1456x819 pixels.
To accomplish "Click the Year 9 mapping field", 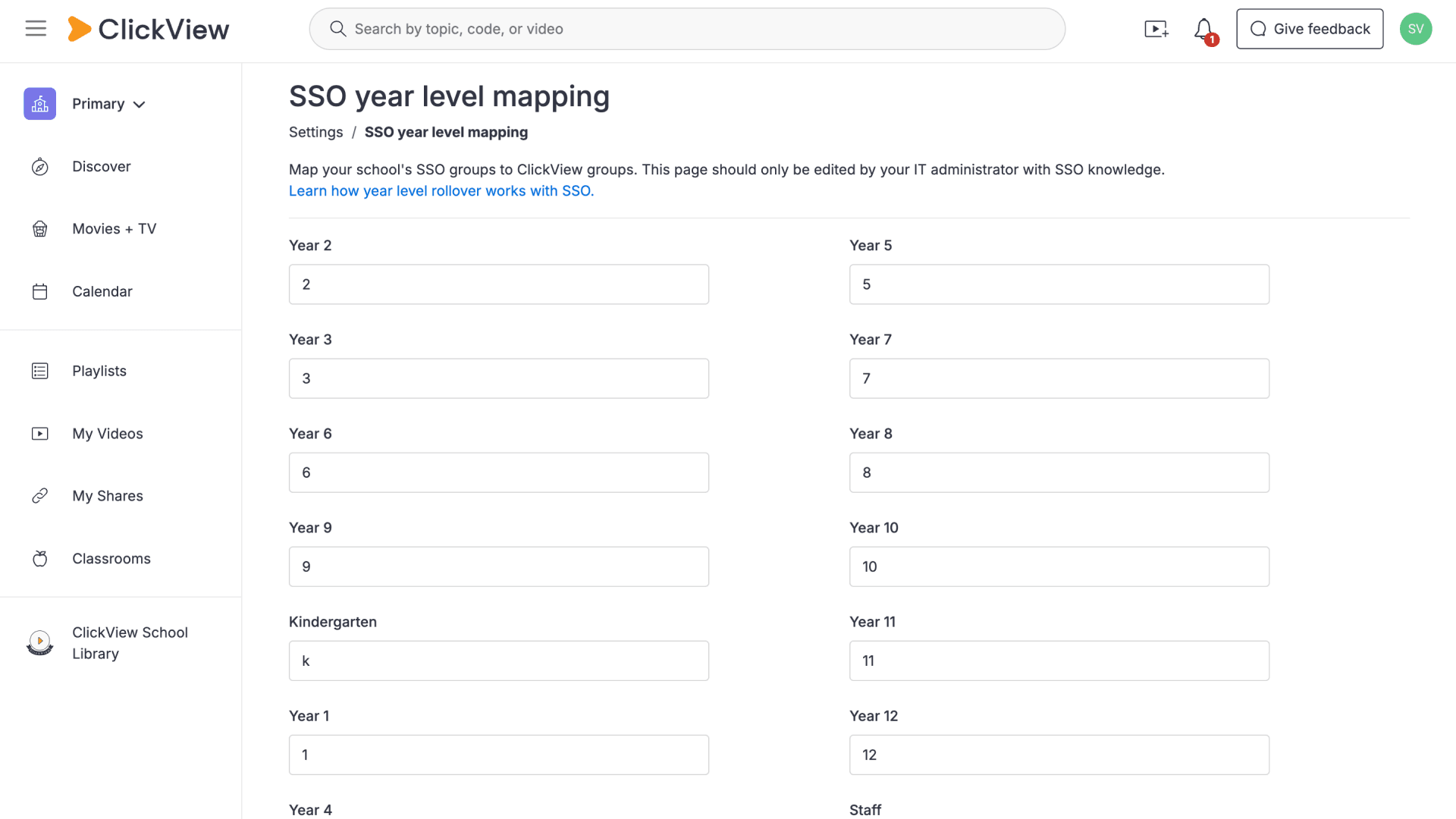I will point(499,566).
